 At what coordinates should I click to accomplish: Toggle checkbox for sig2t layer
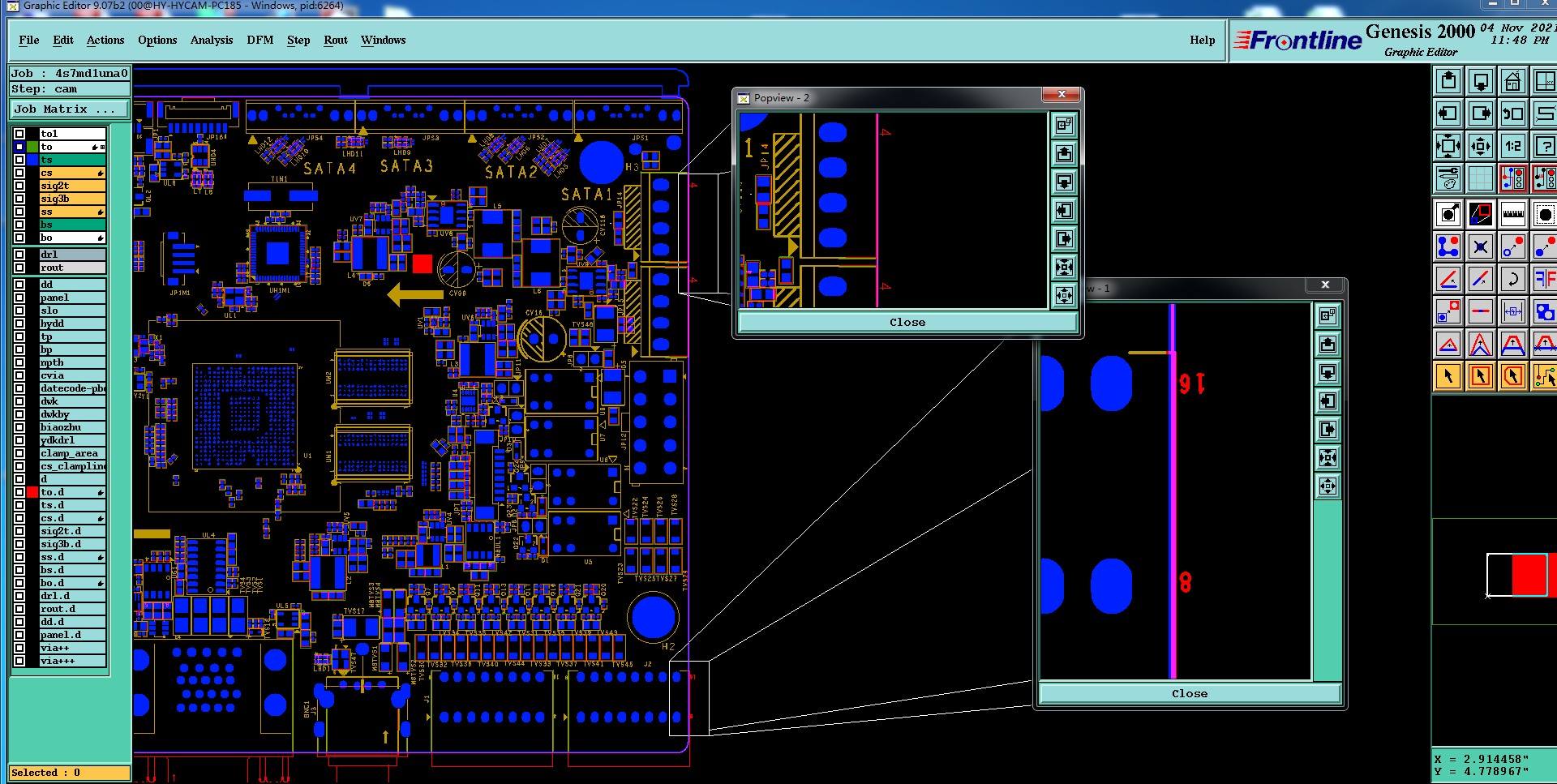(x=19, y=186)
